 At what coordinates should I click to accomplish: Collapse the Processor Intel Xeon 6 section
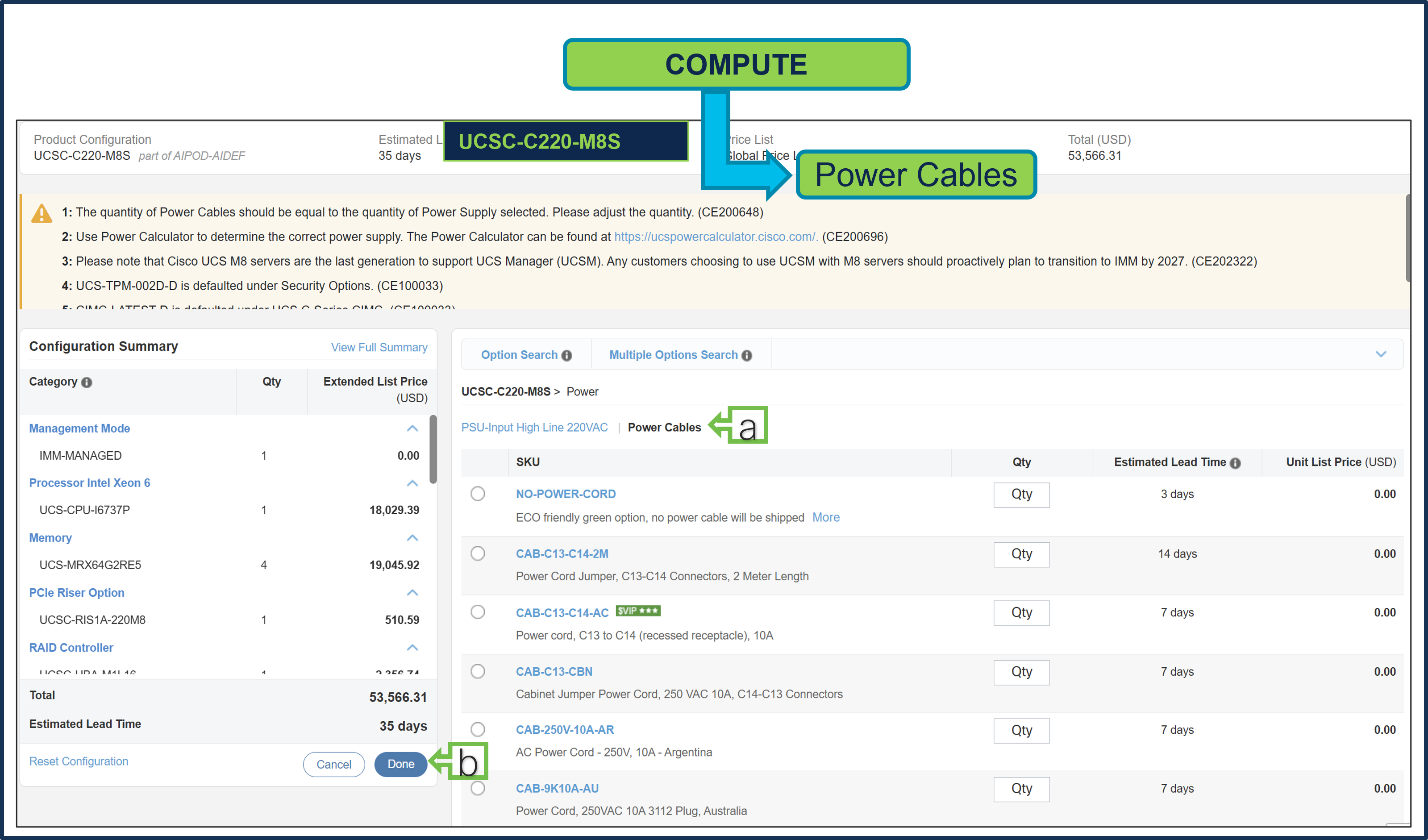click(x=412, y=483)
